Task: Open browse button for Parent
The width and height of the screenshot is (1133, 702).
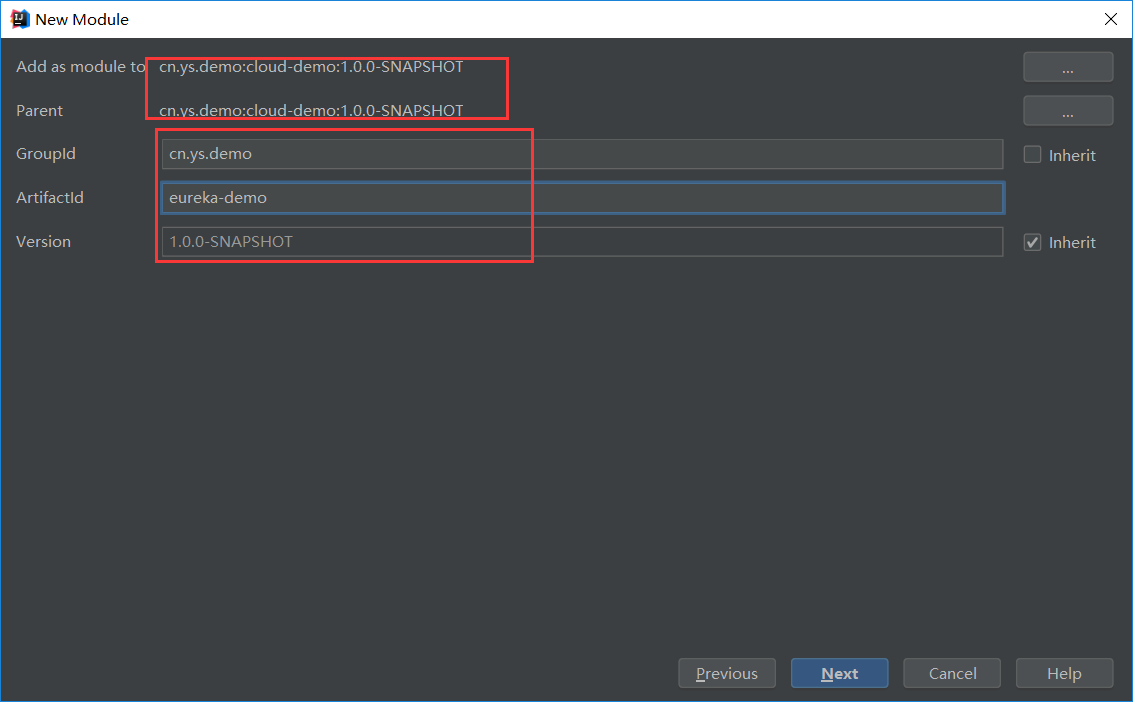Action: [1068, 111]
